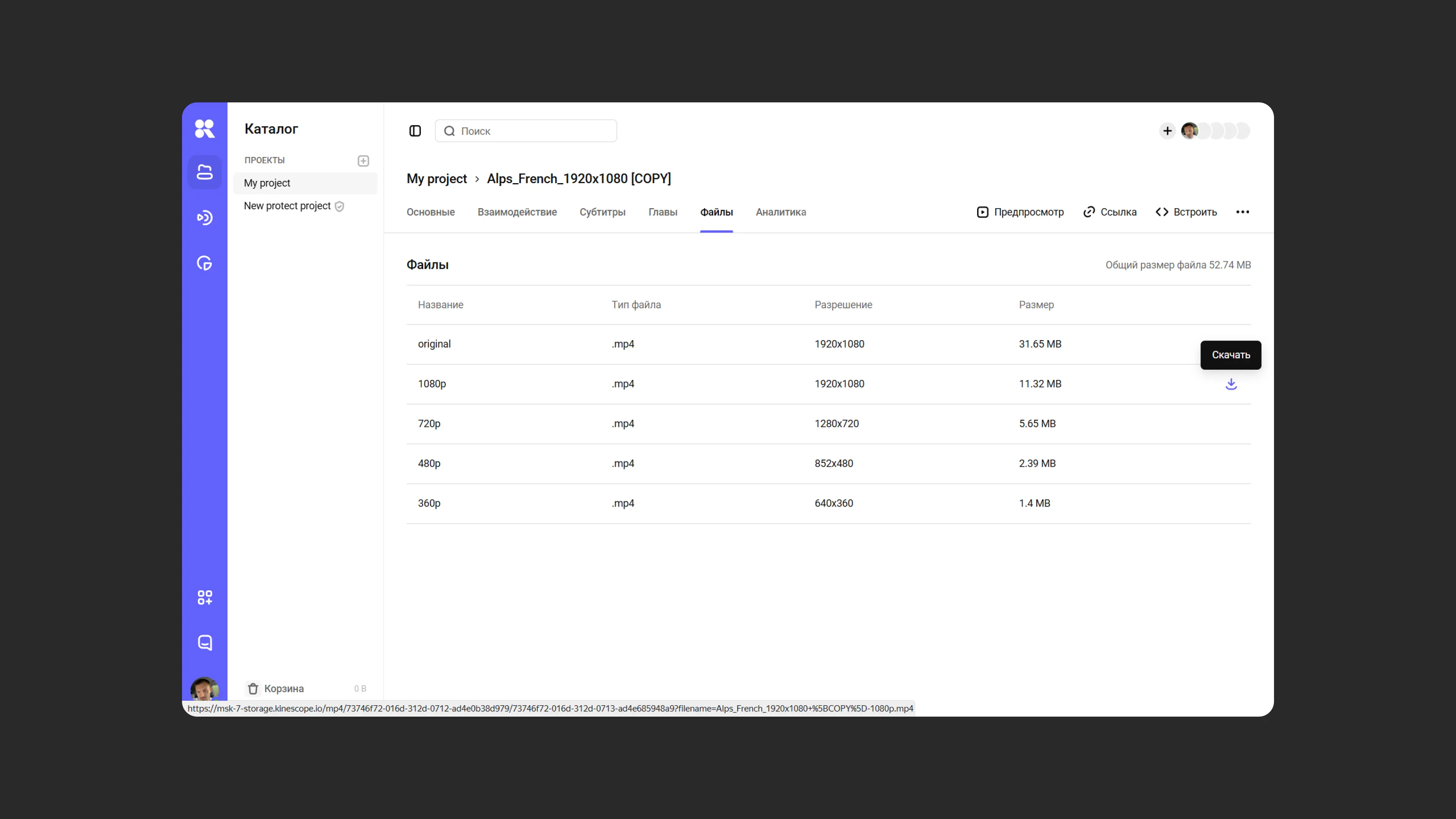Click the Встроить embed button
The image size is (1456, 819).
tap(1186, 212)
